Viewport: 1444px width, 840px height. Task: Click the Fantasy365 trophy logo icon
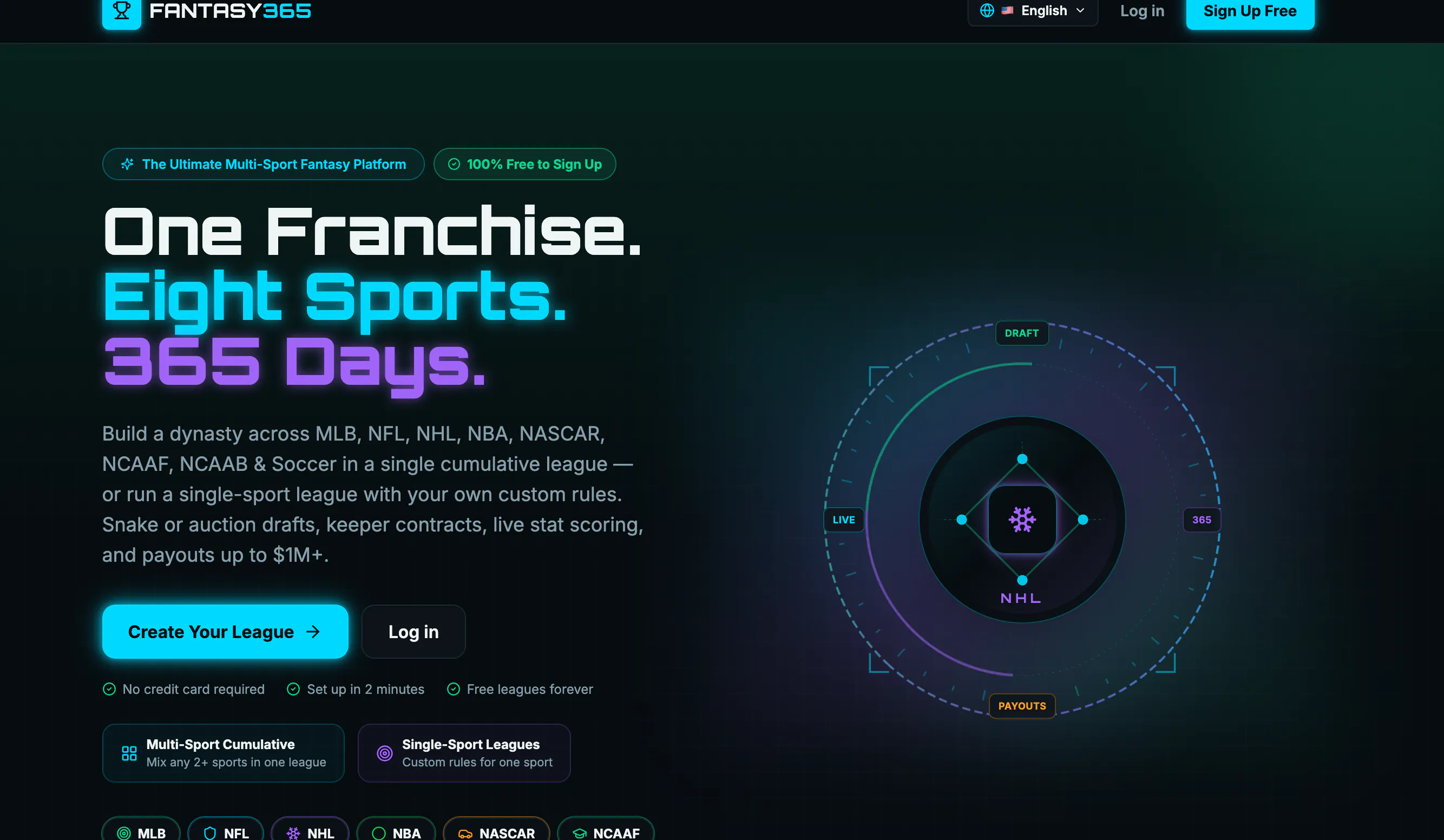coord(121,11)
